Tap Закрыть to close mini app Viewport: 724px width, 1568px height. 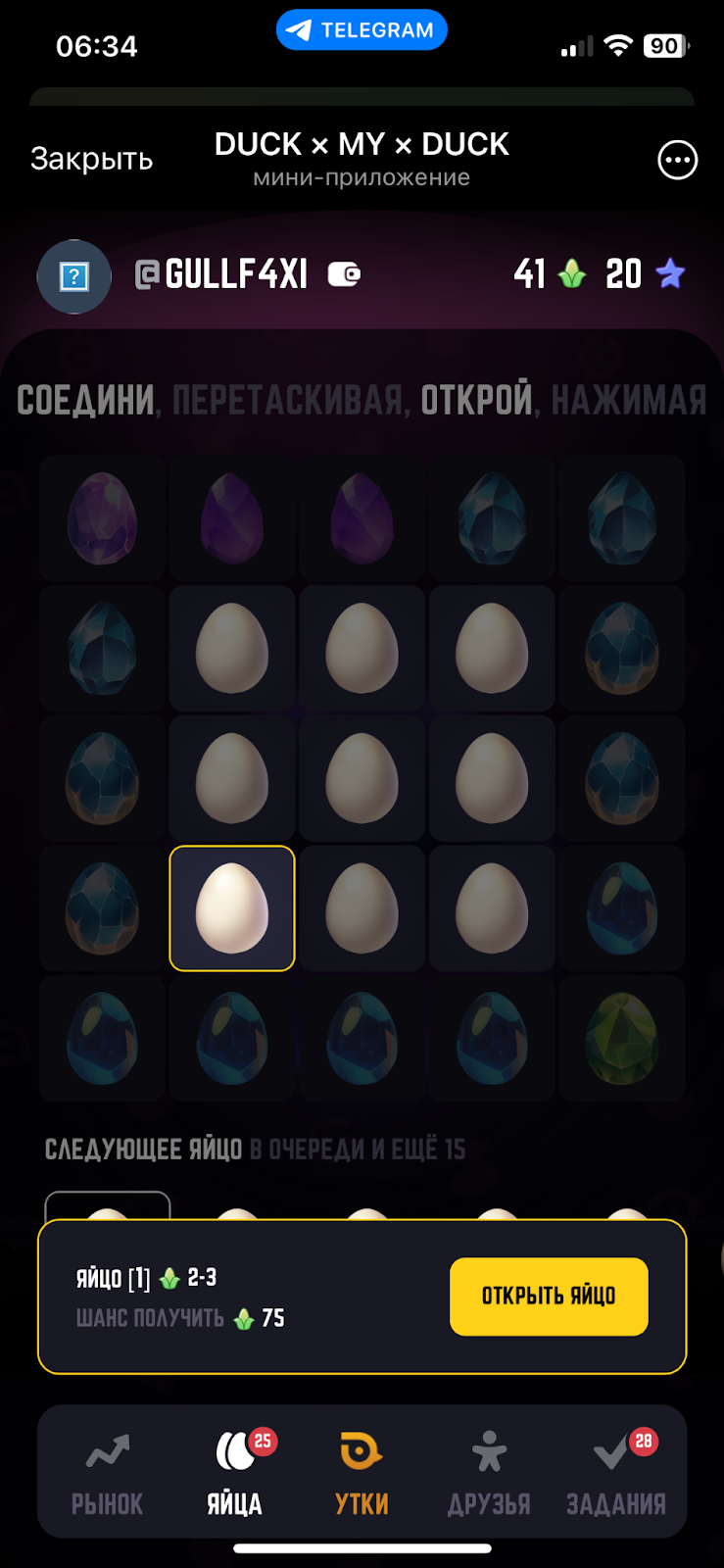(91, 159)
